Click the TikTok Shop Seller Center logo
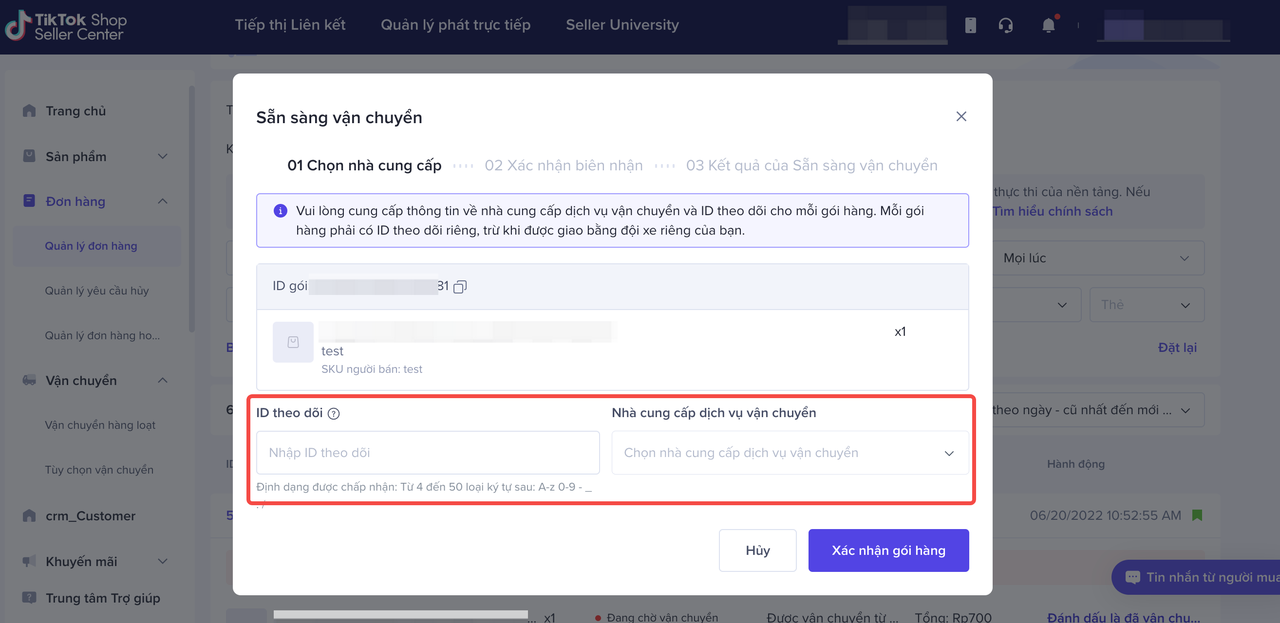Viewport: 1280px width, 623px height. click(66, 26)
